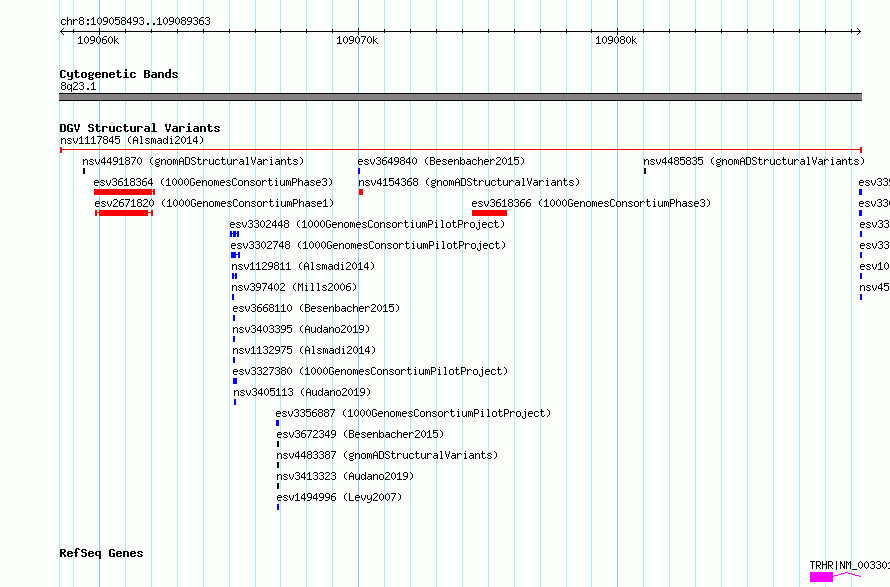Open variant esv3672349 (Besenbacher2015)
The image size is (890, 587).
[x=360, y=434]
